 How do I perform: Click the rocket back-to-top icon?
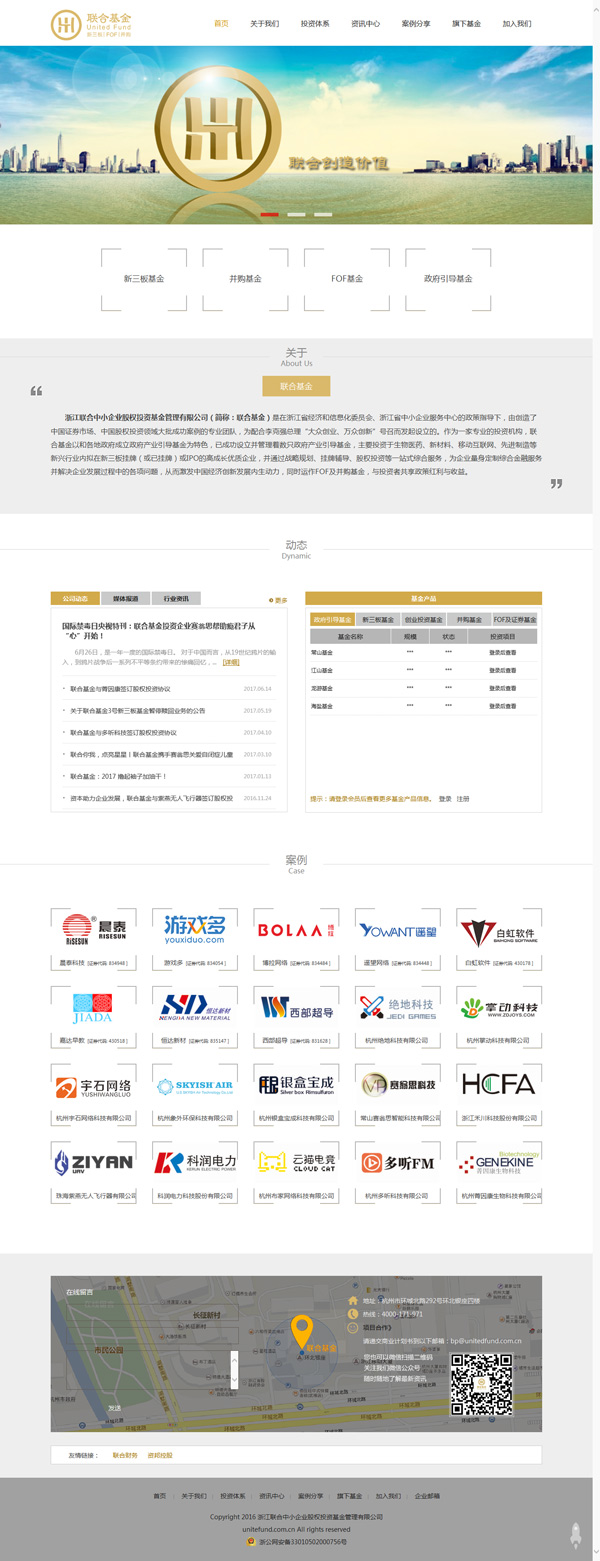click(576, 1533)
